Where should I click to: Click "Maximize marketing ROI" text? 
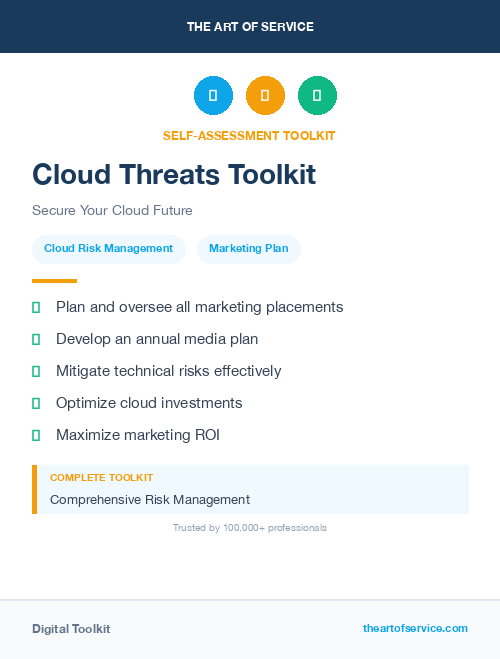pyautogui.click(x=138, y=435)
